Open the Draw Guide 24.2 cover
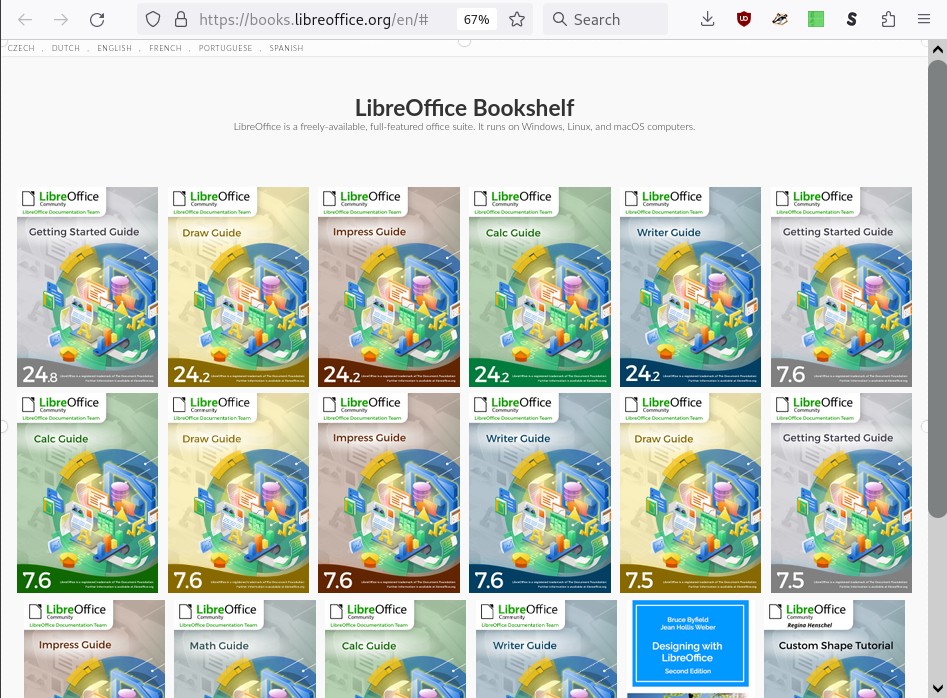 click(x=239, y=287)
